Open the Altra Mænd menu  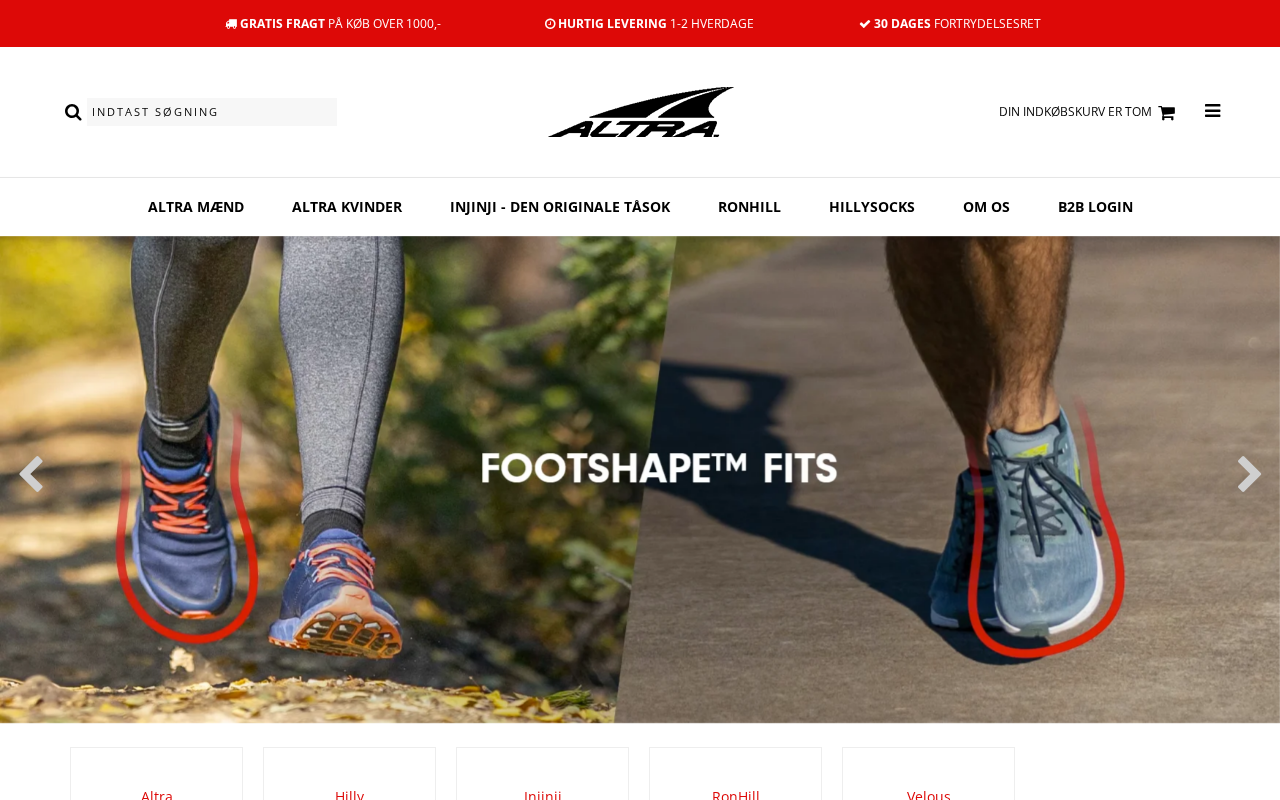[196, 207]
